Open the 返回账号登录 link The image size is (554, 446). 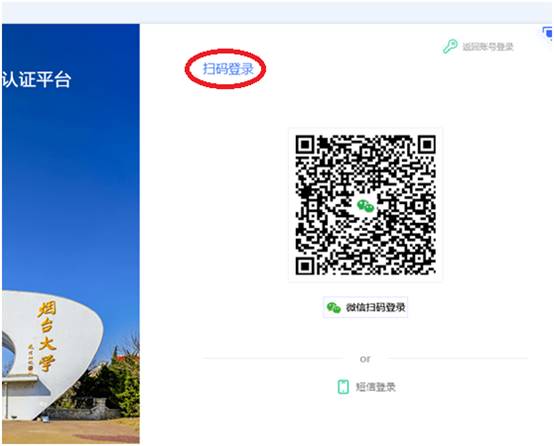(488, 47)
